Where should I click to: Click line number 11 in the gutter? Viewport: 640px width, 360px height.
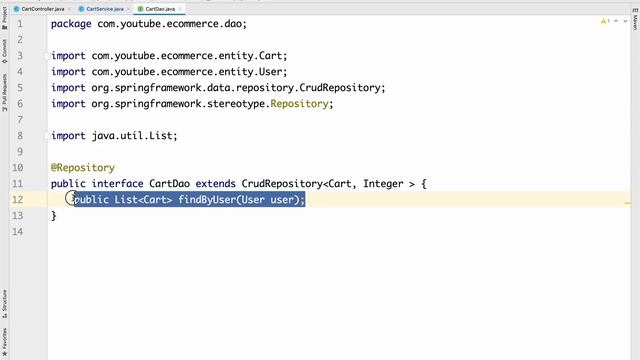[x=17, y=184]
